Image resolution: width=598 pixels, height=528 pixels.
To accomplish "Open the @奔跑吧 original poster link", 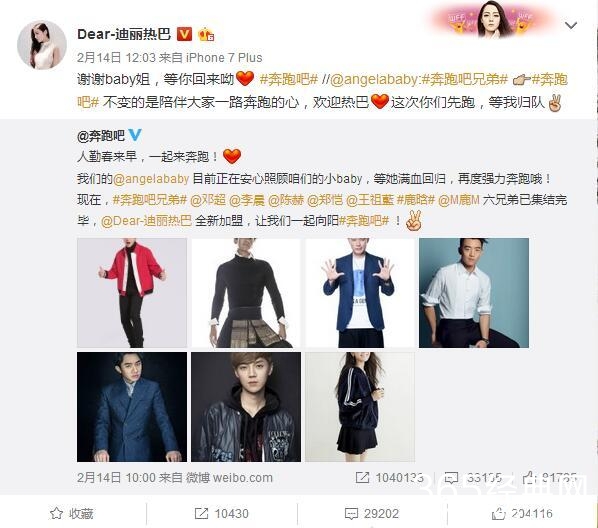I will (x=101, y=135).
